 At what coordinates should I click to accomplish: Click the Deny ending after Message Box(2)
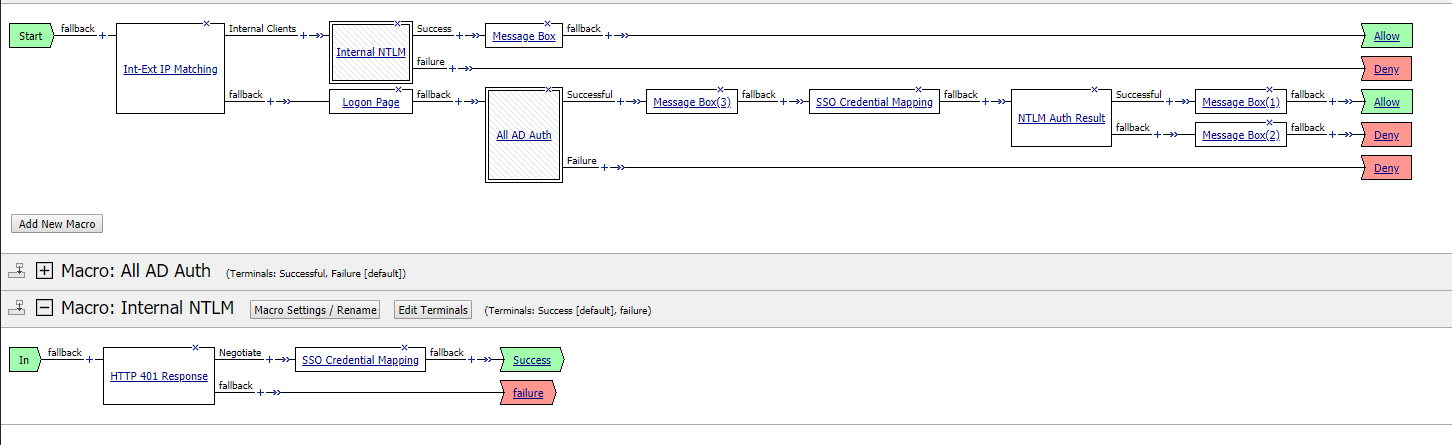click(x=1386, y=135)
